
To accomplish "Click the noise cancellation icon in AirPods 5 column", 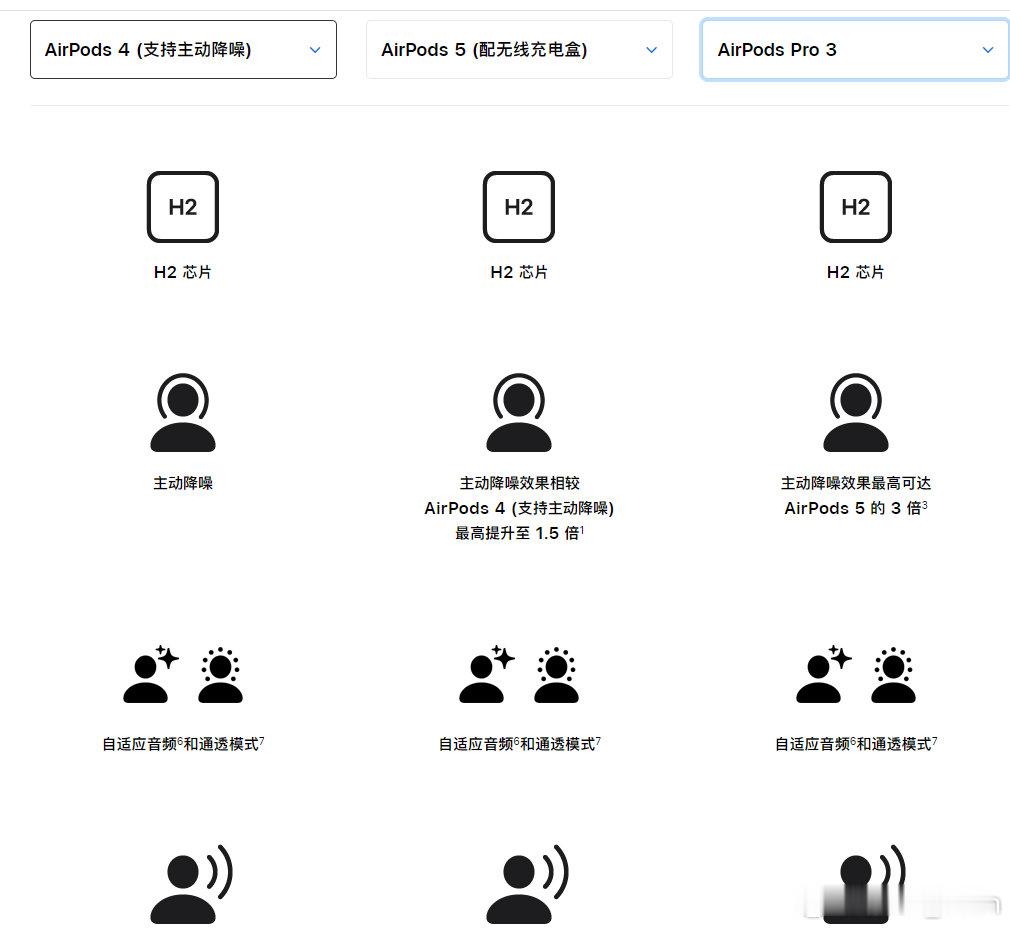I will tap(519, 412).
